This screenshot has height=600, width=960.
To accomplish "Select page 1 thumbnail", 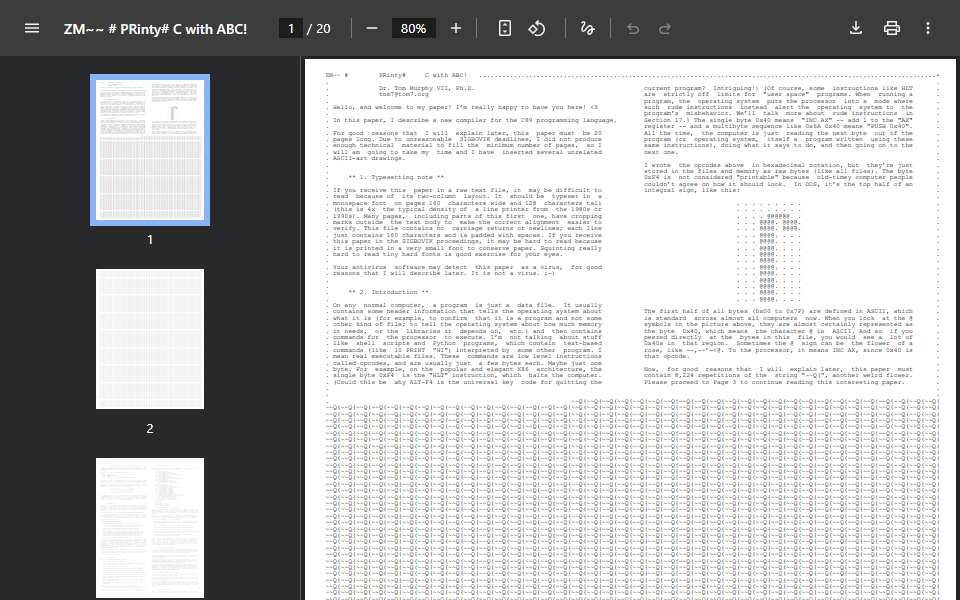I will pyautogui.click(x=150, y=150).
